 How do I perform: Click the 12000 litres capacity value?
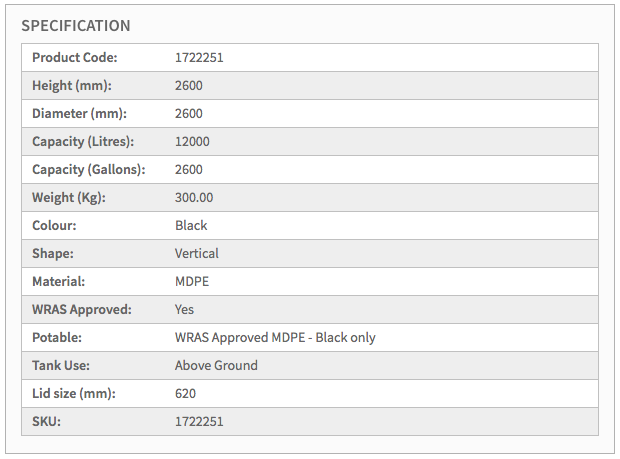[x=192, y=142]
